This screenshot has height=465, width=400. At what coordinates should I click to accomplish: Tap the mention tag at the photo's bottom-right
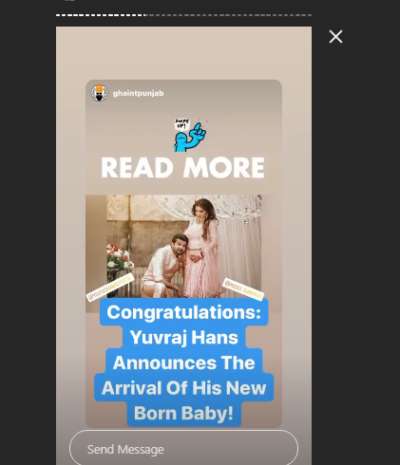click(243, 288)
